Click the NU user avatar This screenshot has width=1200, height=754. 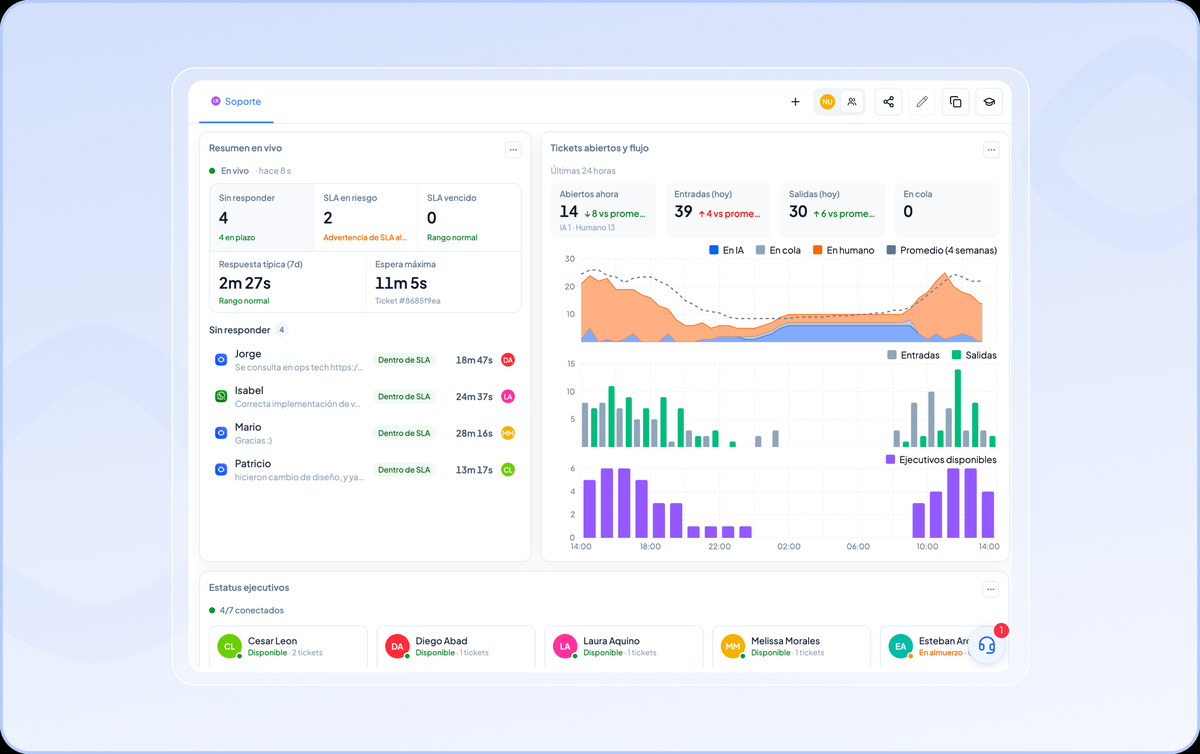(827, 102)
